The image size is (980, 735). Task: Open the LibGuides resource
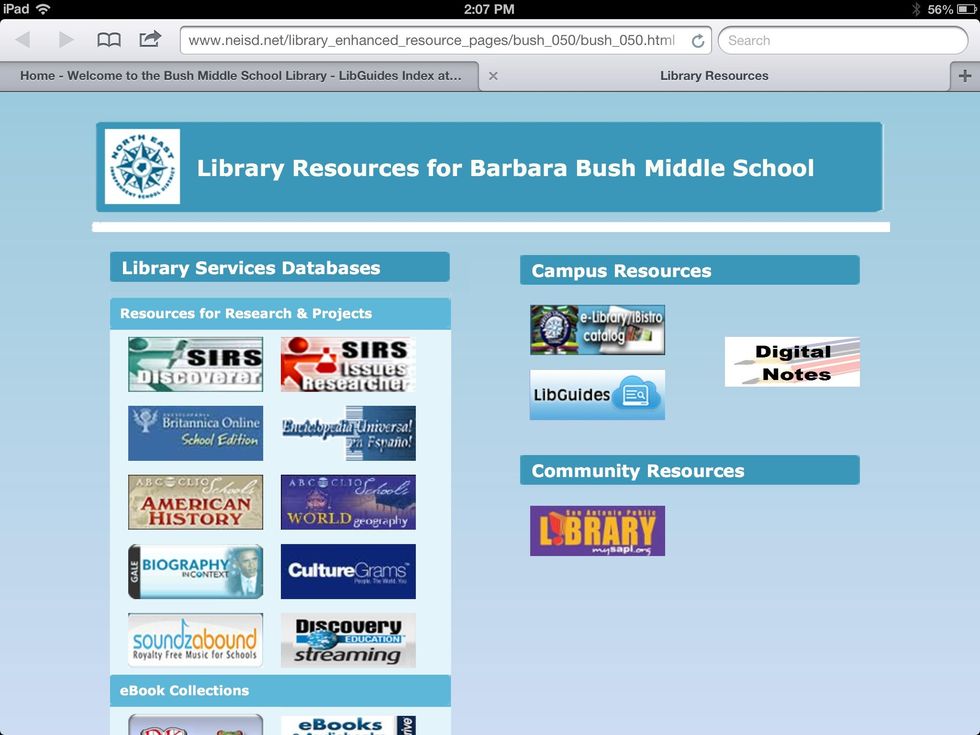pos(597,395)
